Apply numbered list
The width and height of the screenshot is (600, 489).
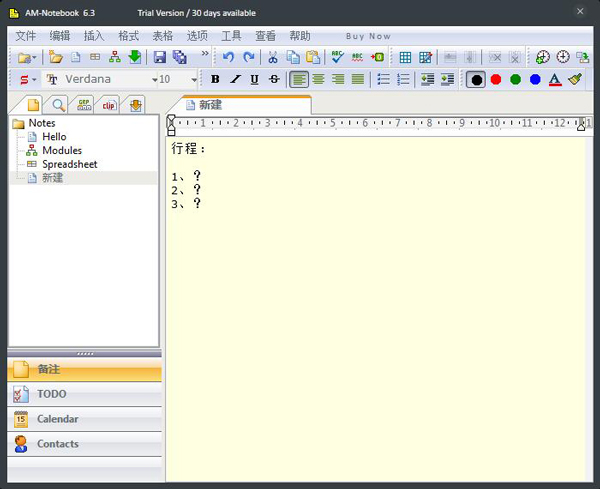[x=403, y=79]
